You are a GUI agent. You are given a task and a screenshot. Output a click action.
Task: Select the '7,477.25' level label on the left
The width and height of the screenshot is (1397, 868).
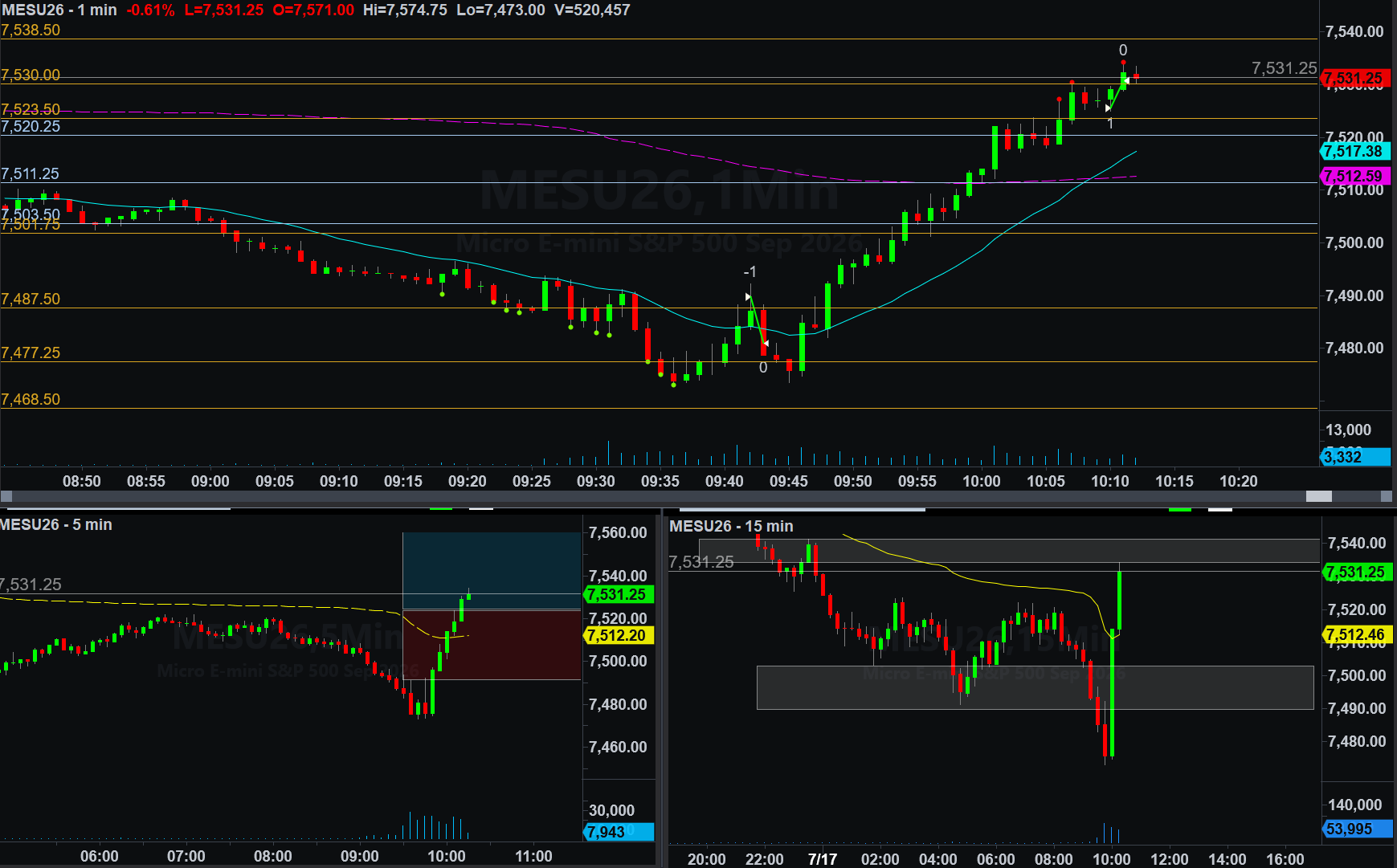tap(31, 352)
